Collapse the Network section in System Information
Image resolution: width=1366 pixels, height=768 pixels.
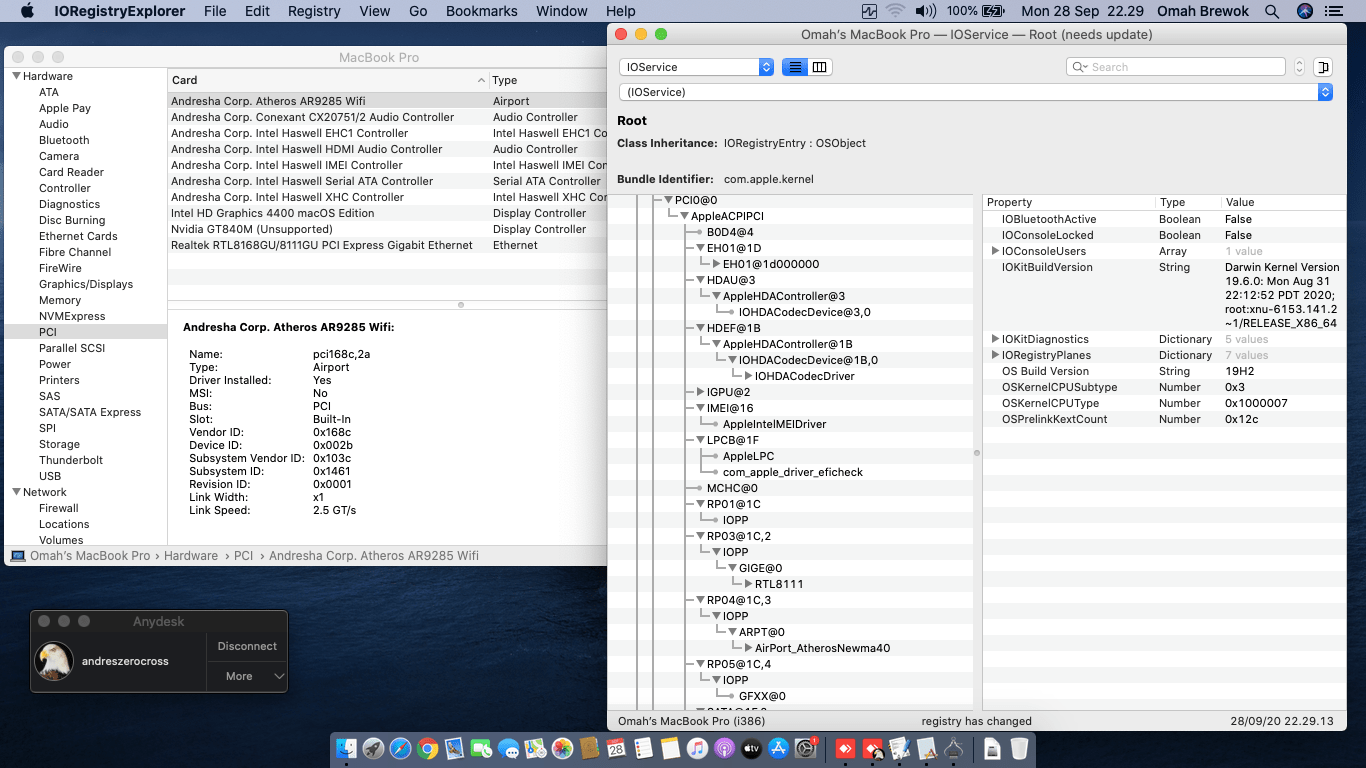click(x=16, y=492)
